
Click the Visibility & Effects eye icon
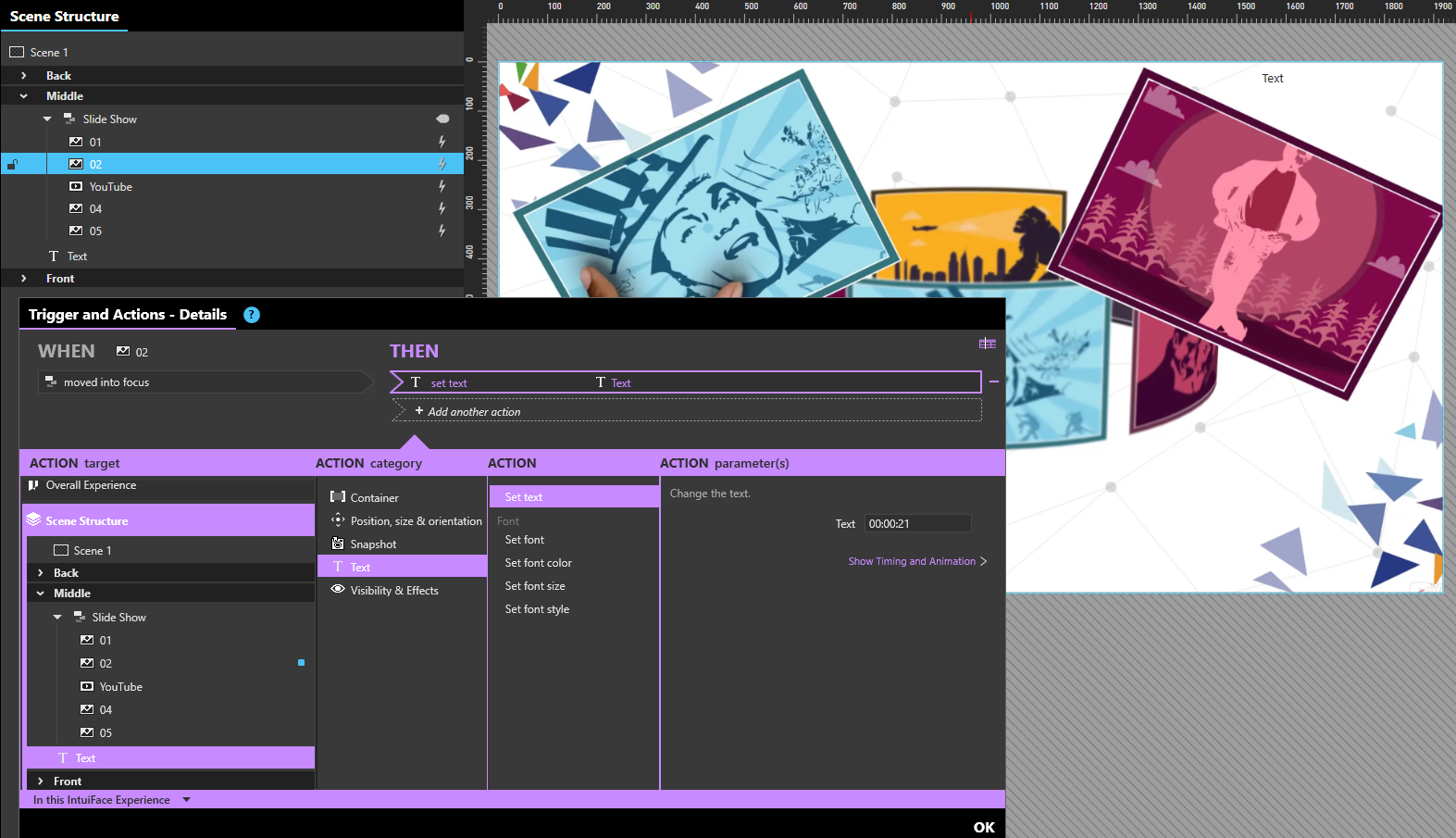click(x=338, y=589)
